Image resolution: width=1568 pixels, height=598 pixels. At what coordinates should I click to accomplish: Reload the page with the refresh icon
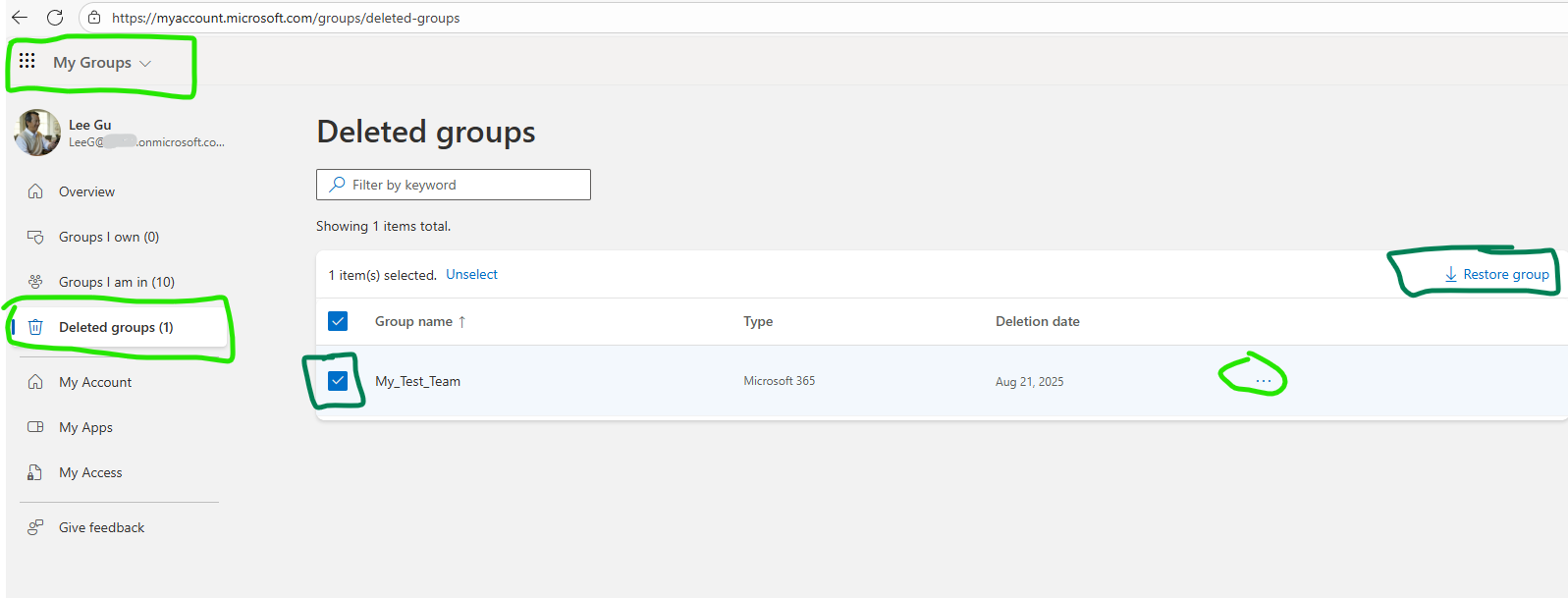coord(55,18)
